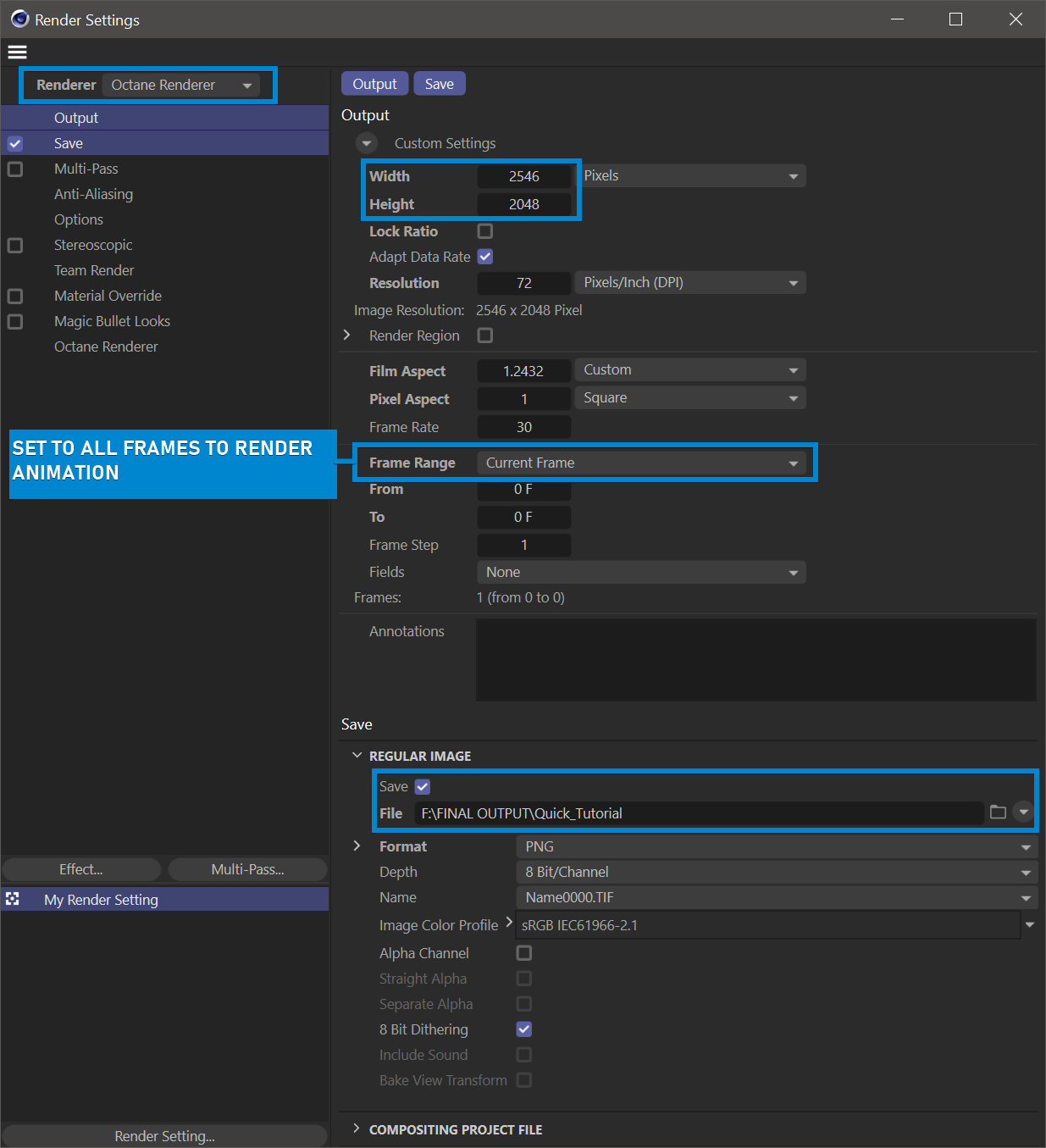This screenshot has height=1148, width=1046.
Task: Click the My Render Setting preset icon
Action: 13,899
